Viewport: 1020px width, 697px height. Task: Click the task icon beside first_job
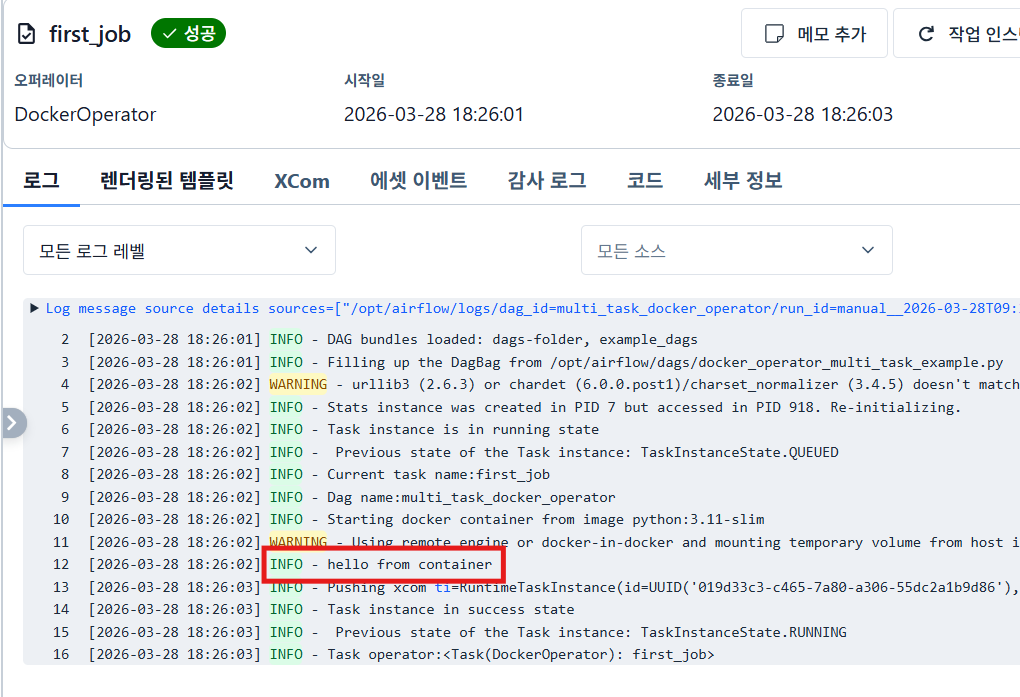[26, 34]
